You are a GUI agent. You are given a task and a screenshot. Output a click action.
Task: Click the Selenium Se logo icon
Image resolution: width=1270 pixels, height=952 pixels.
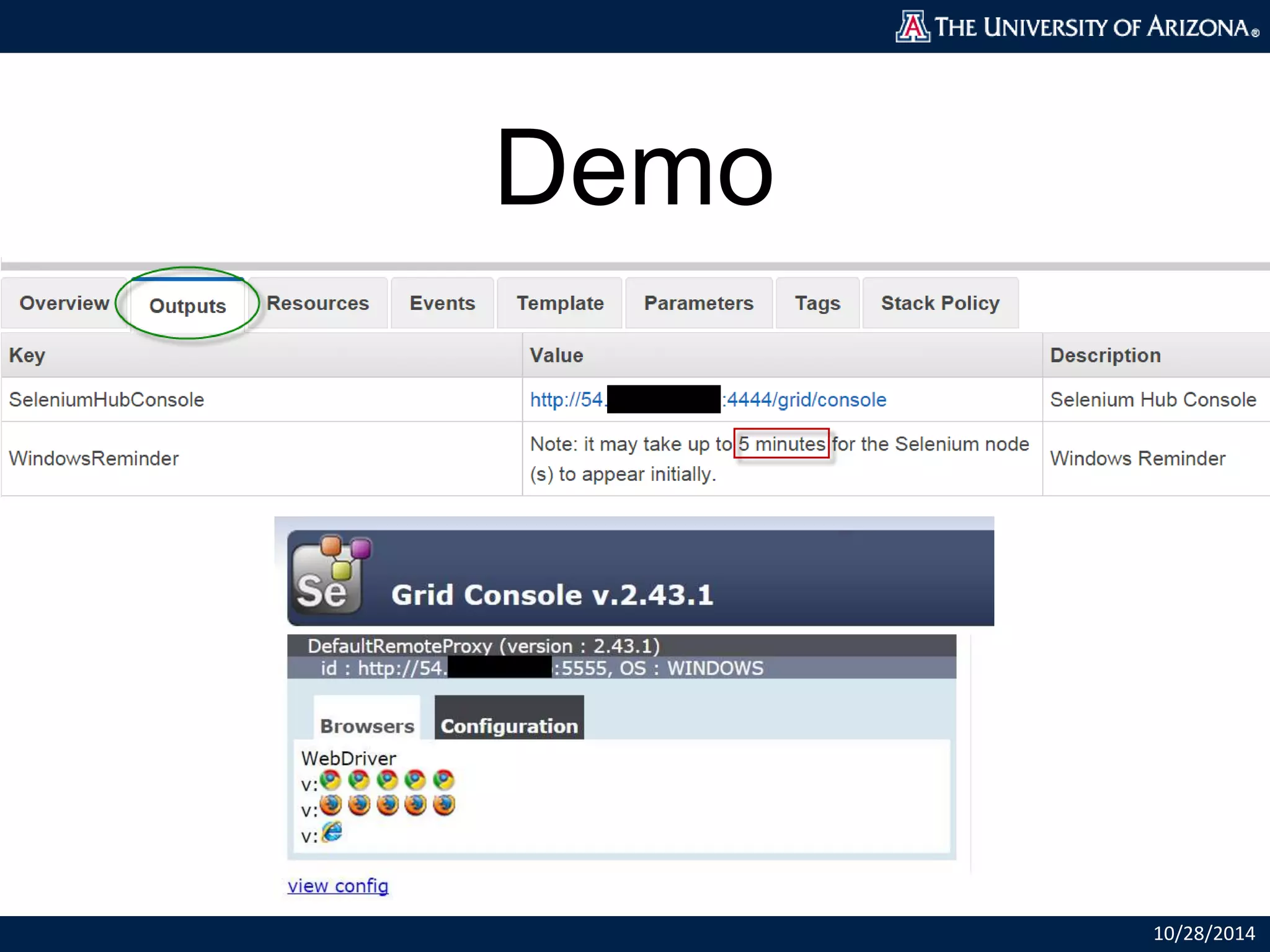(332, 574)
